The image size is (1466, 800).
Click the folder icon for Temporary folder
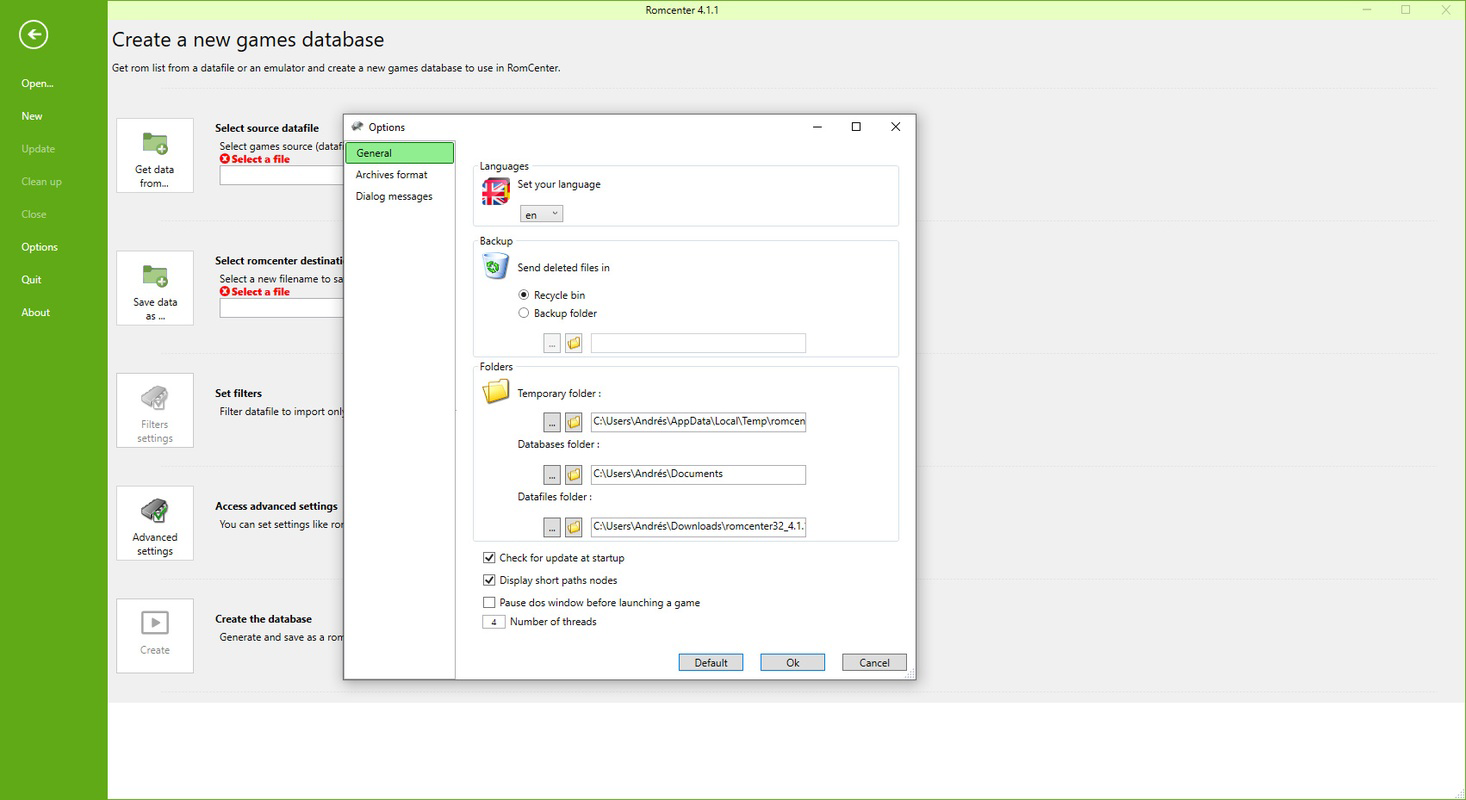pyautogui.click(x=574, y=422)
